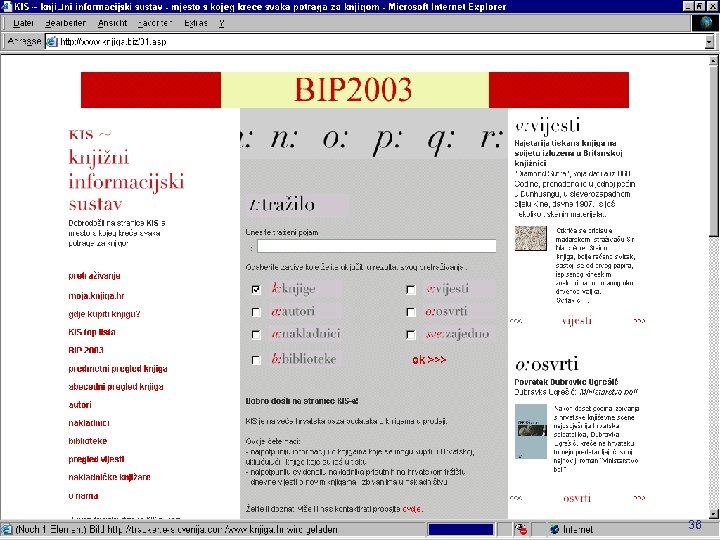The width and height of the screenshot is (720, 540).
Task: Check the n:nakladnici checkbox
Action: coord(256,335)
